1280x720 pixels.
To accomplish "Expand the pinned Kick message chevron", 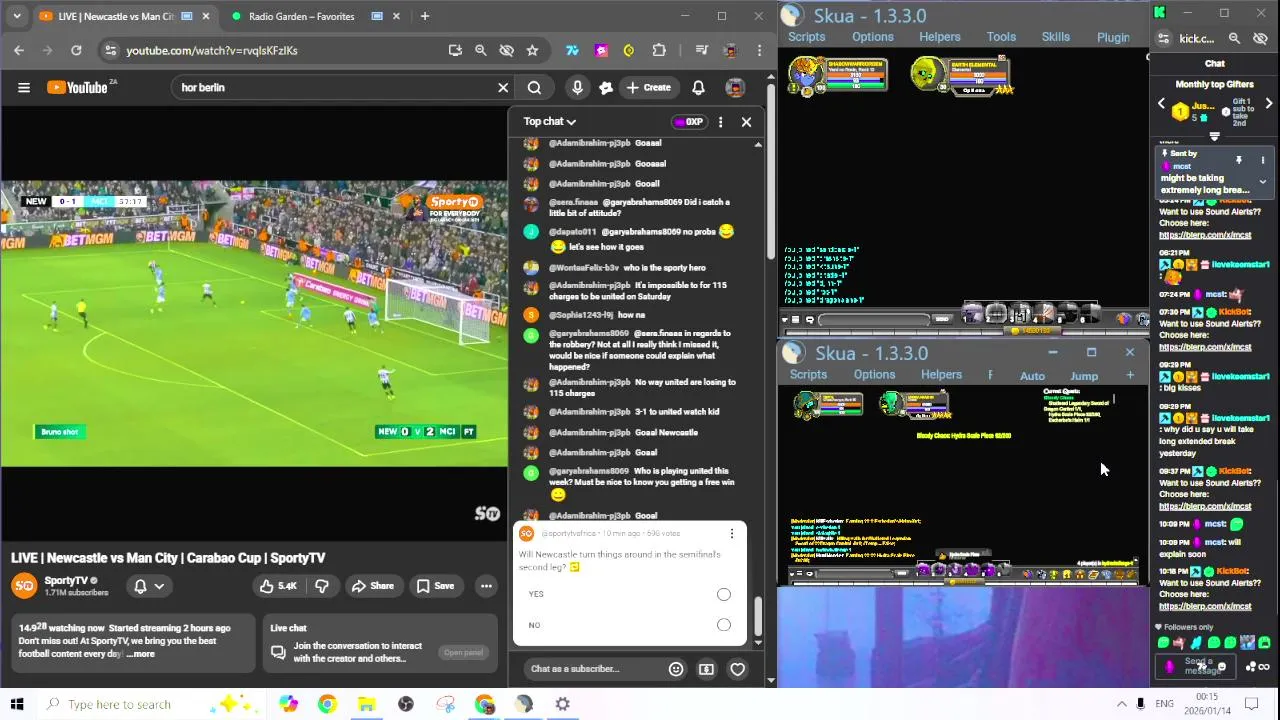I will pos(1262,182).
